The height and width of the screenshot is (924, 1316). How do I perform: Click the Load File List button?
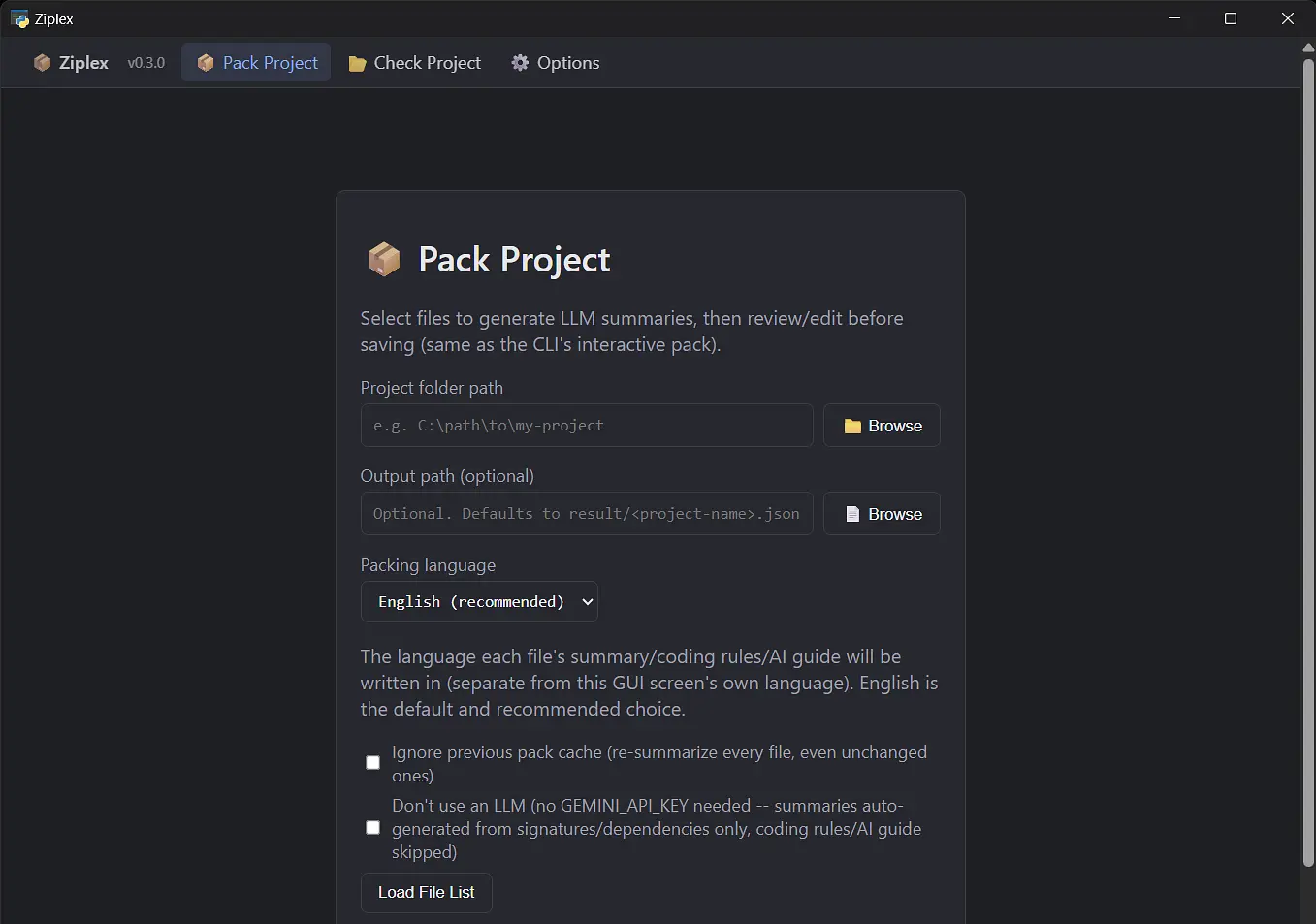pos(427,893)
